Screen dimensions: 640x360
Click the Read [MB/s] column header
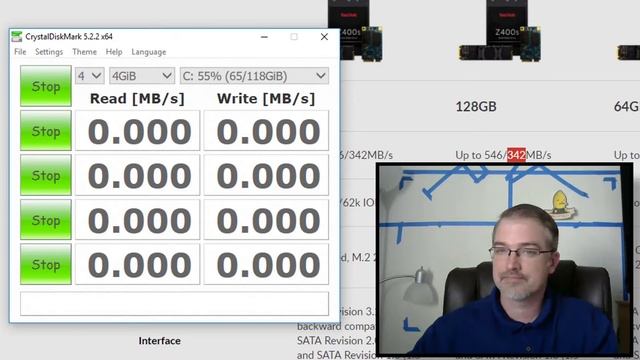point(137,99)
